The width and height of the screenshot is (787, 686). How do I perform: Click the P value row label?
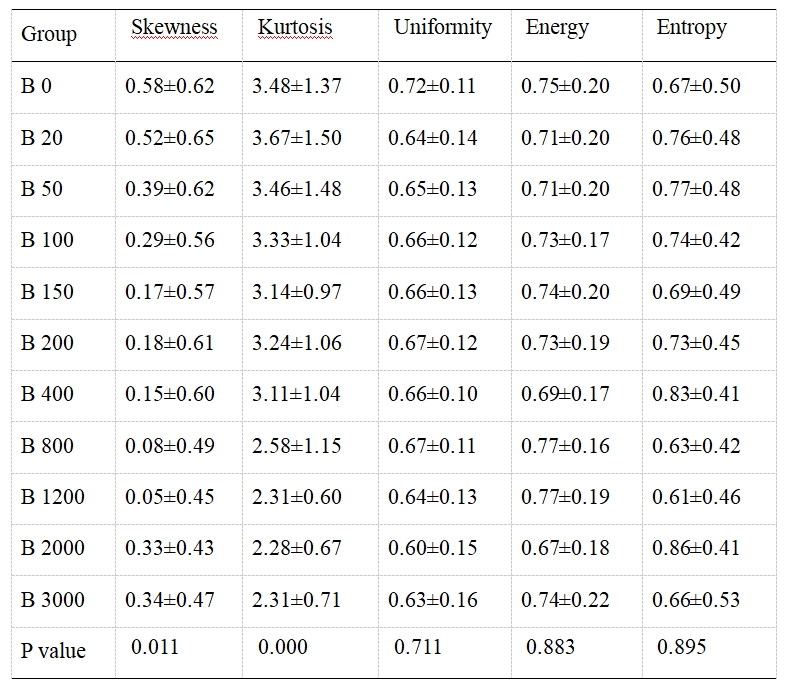pyautogui.click(x=53, y=651)
